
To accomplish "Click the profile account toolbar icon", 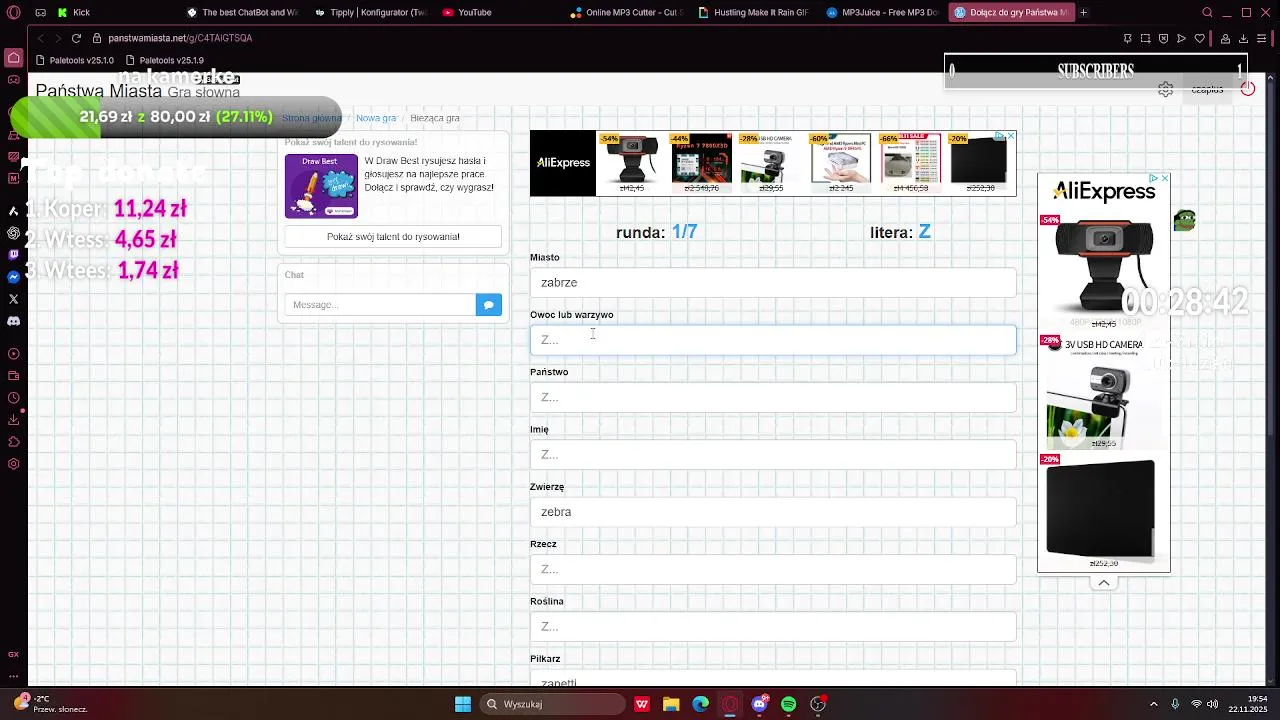I will 1226,38.
